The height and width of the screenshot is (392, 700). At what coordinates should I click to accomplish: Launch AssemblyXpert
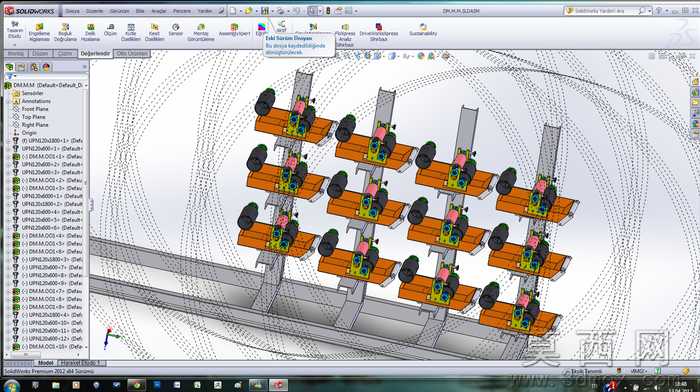pos(234,30)
